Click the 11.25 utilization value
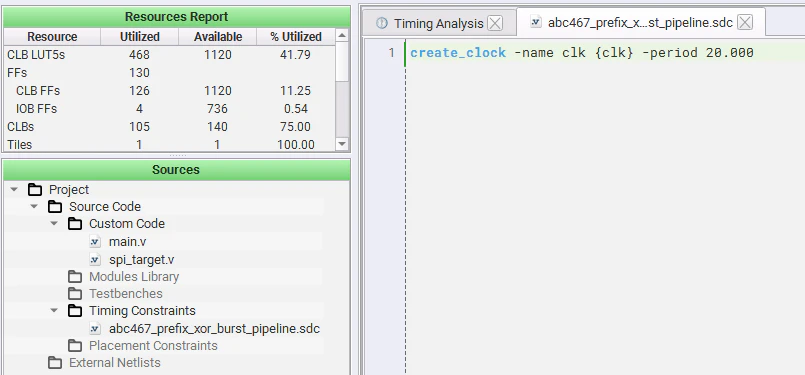 click(296, 91)
